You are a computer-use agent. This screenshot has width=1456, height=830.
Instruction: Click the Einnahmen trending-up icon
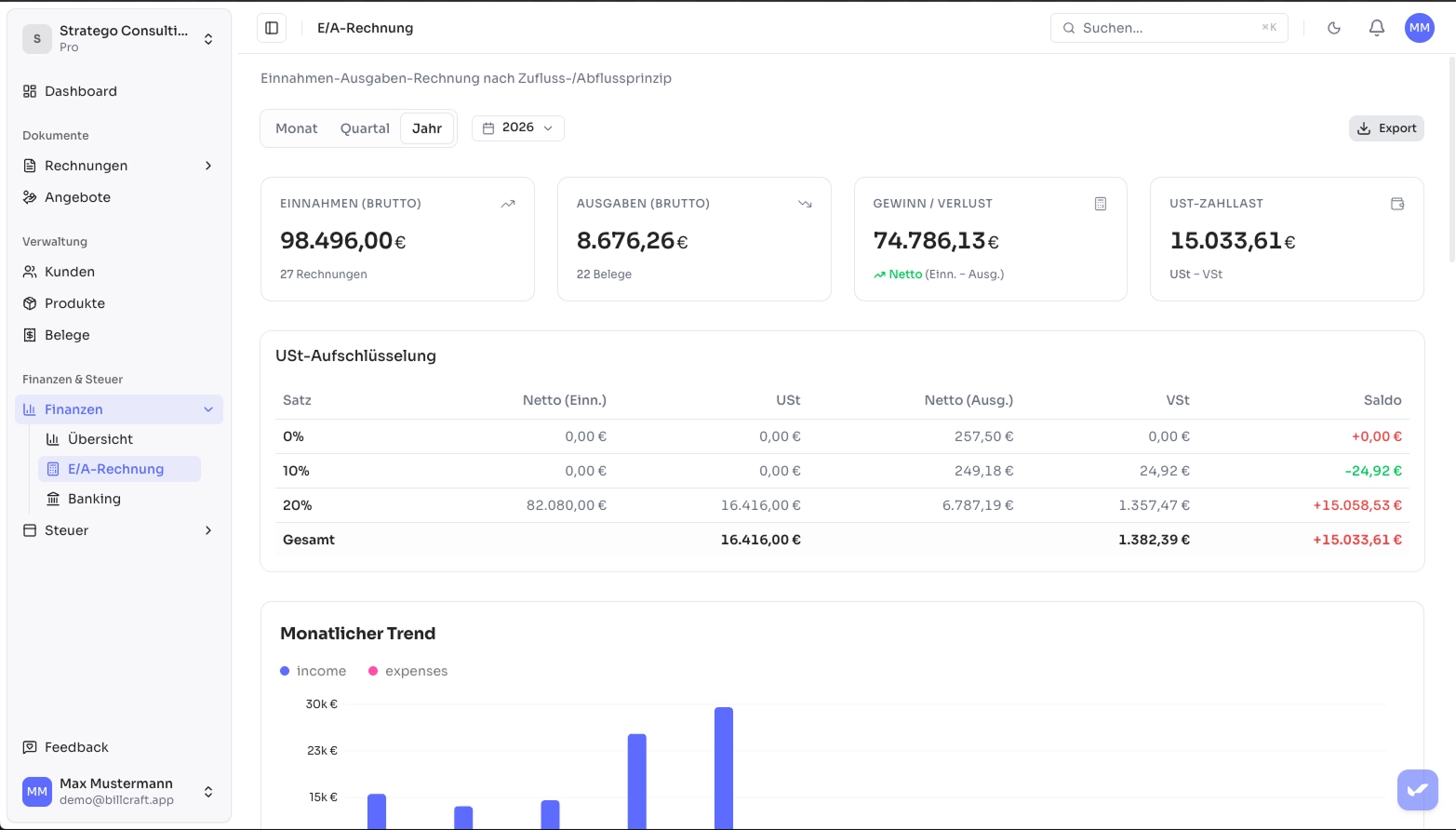coord(508,204)
